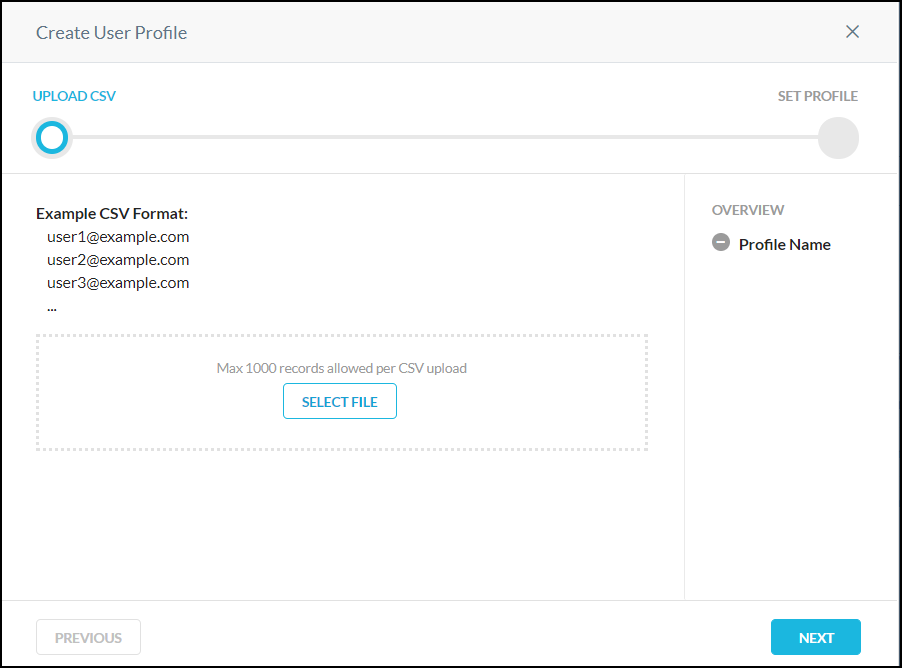Screen dimensions: 902x668
Task: Click the gray Set Profile step circle
Action: (838, 138)
